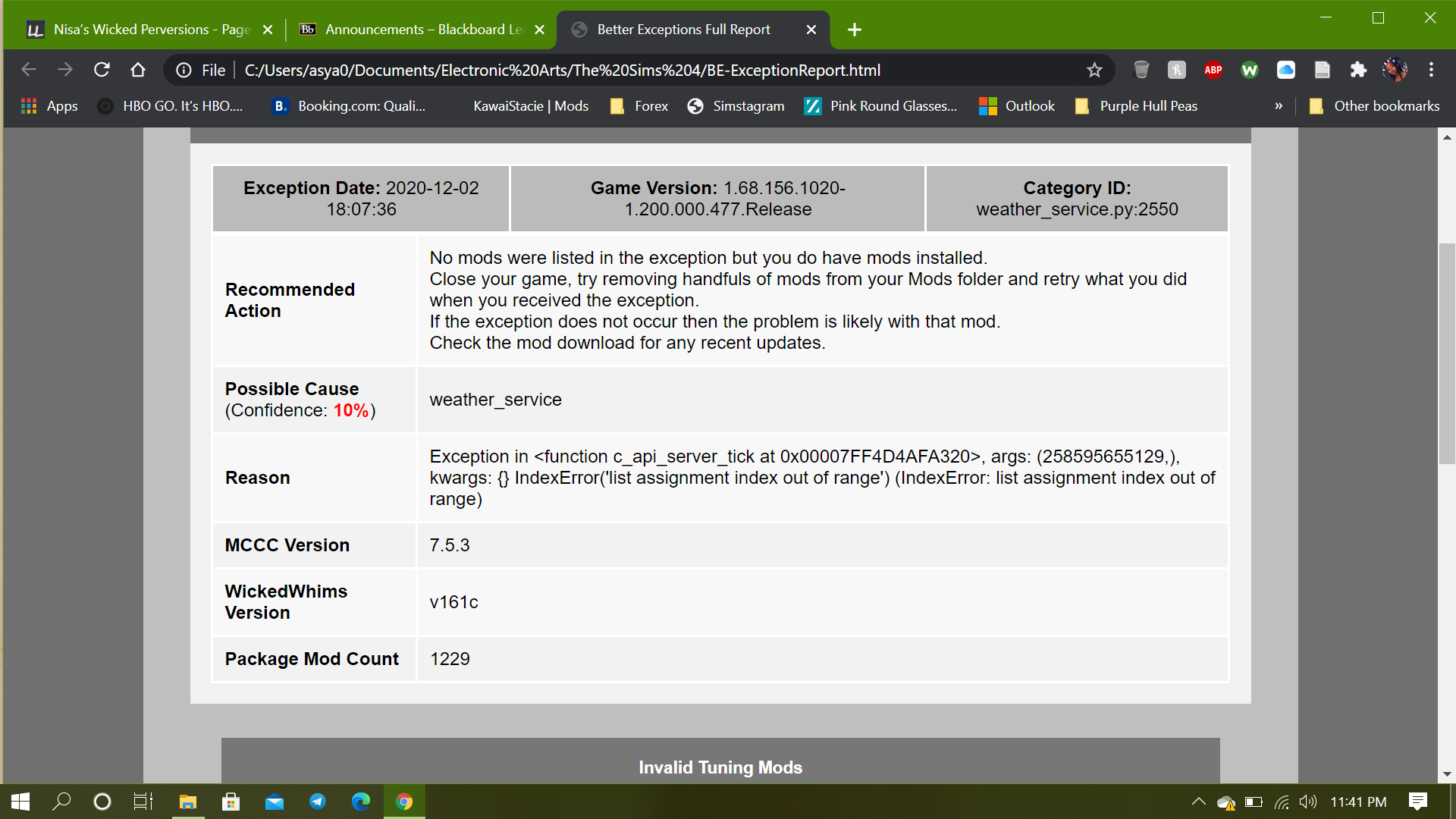Click the scrollbar down arrow
The image size is (1456, 819).
point(1447,774)
